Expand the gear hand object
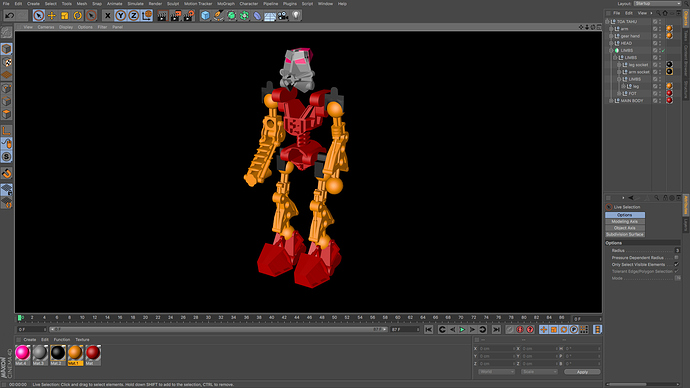 [611, 36]
